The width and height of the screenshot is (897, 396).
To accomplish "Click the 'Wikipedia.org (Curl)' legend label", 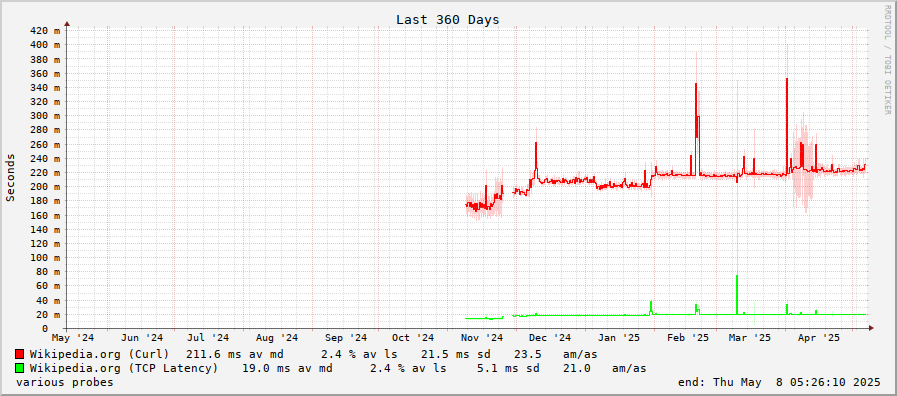I will [x=100, y=354].
